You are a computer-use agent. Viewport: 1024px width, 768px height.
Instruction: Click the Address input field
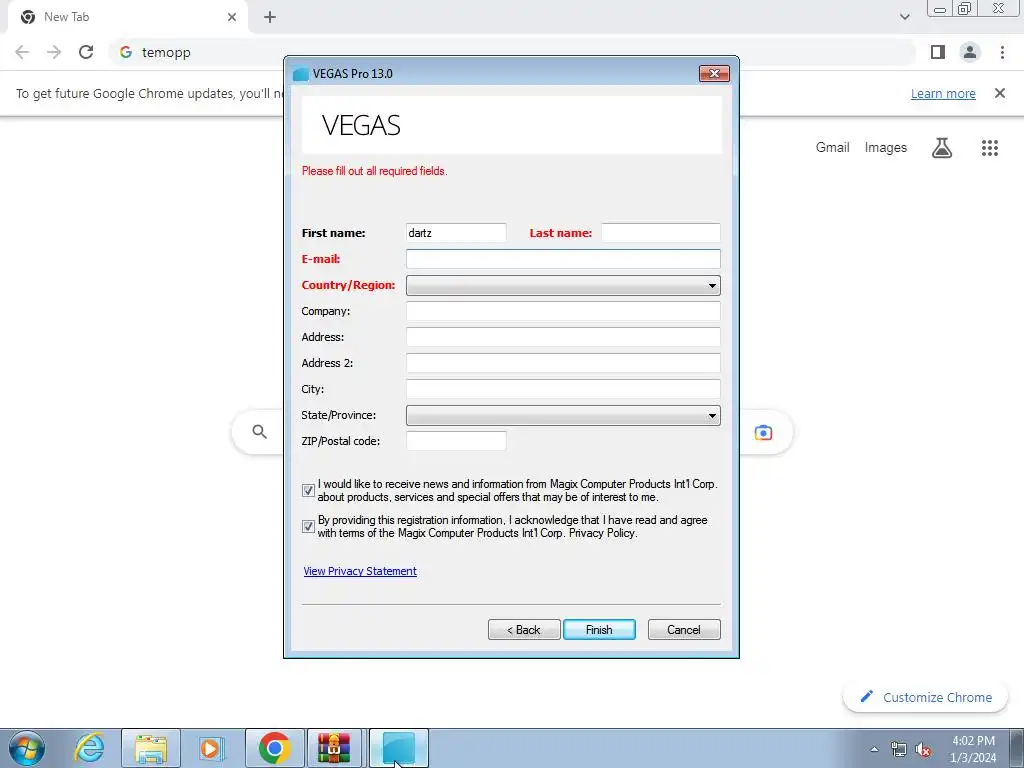pyautogui.click(x=563, y=337)
